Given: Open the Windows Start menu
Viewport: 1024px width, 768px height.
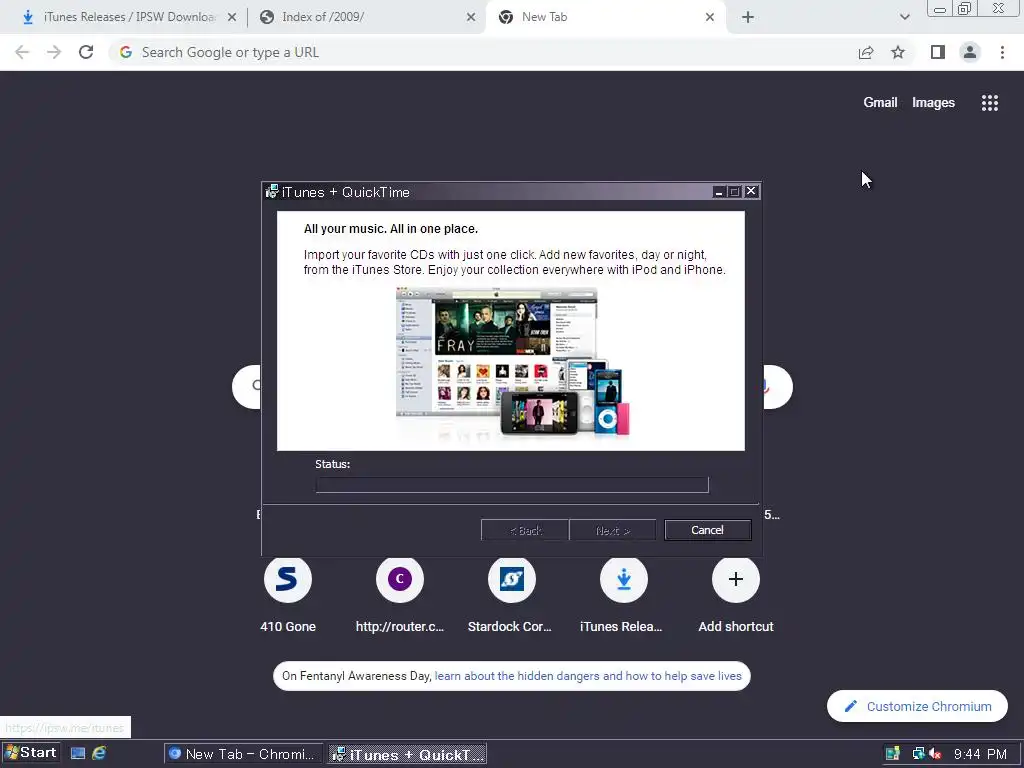Looking at the screenshot, I should pos(31,753).
